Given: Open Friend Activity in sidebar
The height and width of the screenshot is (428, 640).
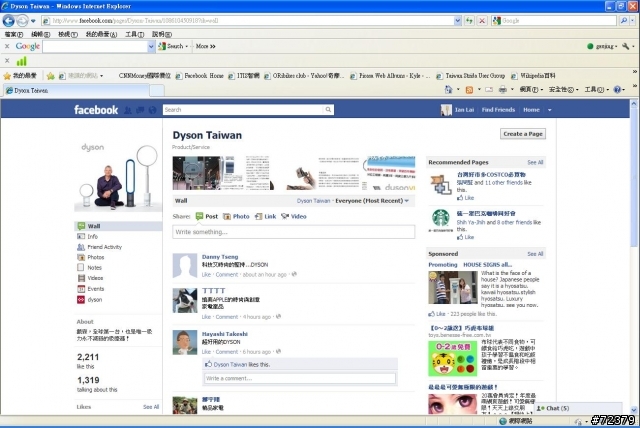Looking at the screenshot, I should click(104, 247).
